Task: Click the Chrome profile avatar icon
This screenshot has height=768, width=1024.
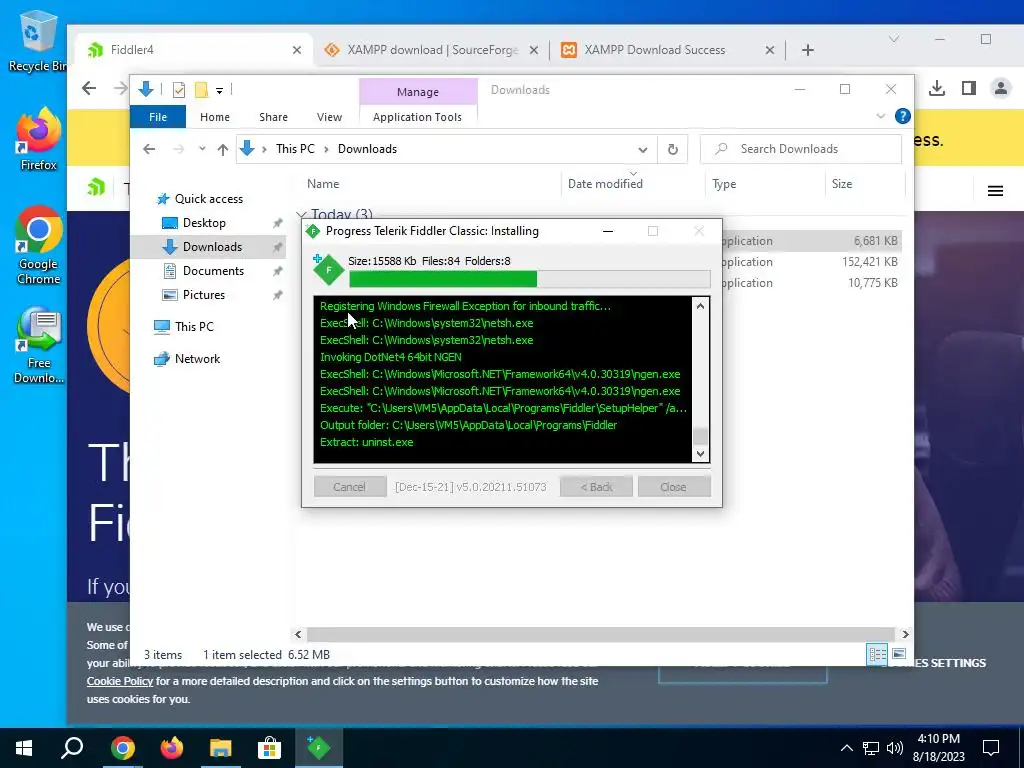Action: (1000, 88)
